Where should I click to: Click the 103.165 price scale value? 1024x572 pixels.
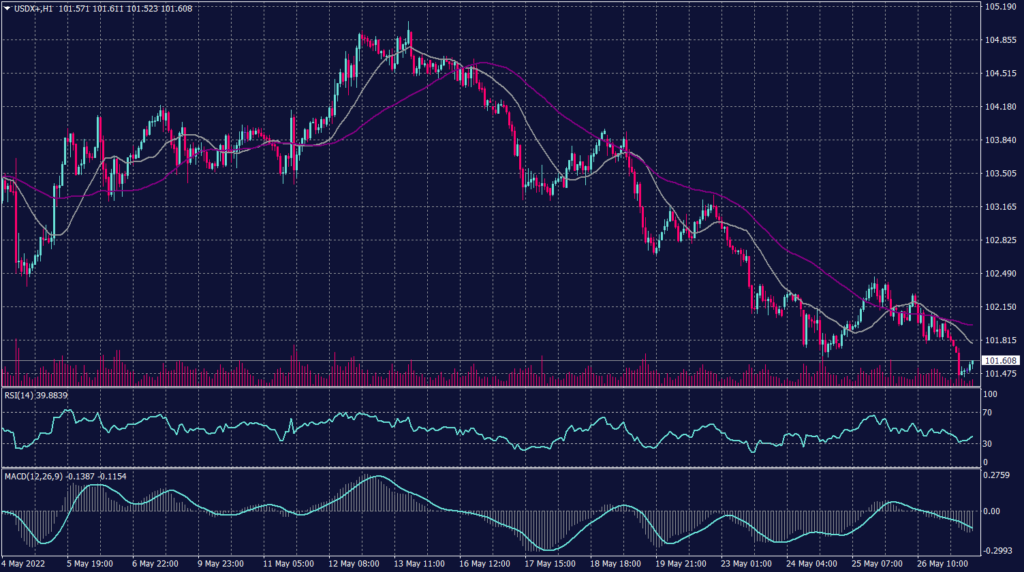(x=1000, y=207)
